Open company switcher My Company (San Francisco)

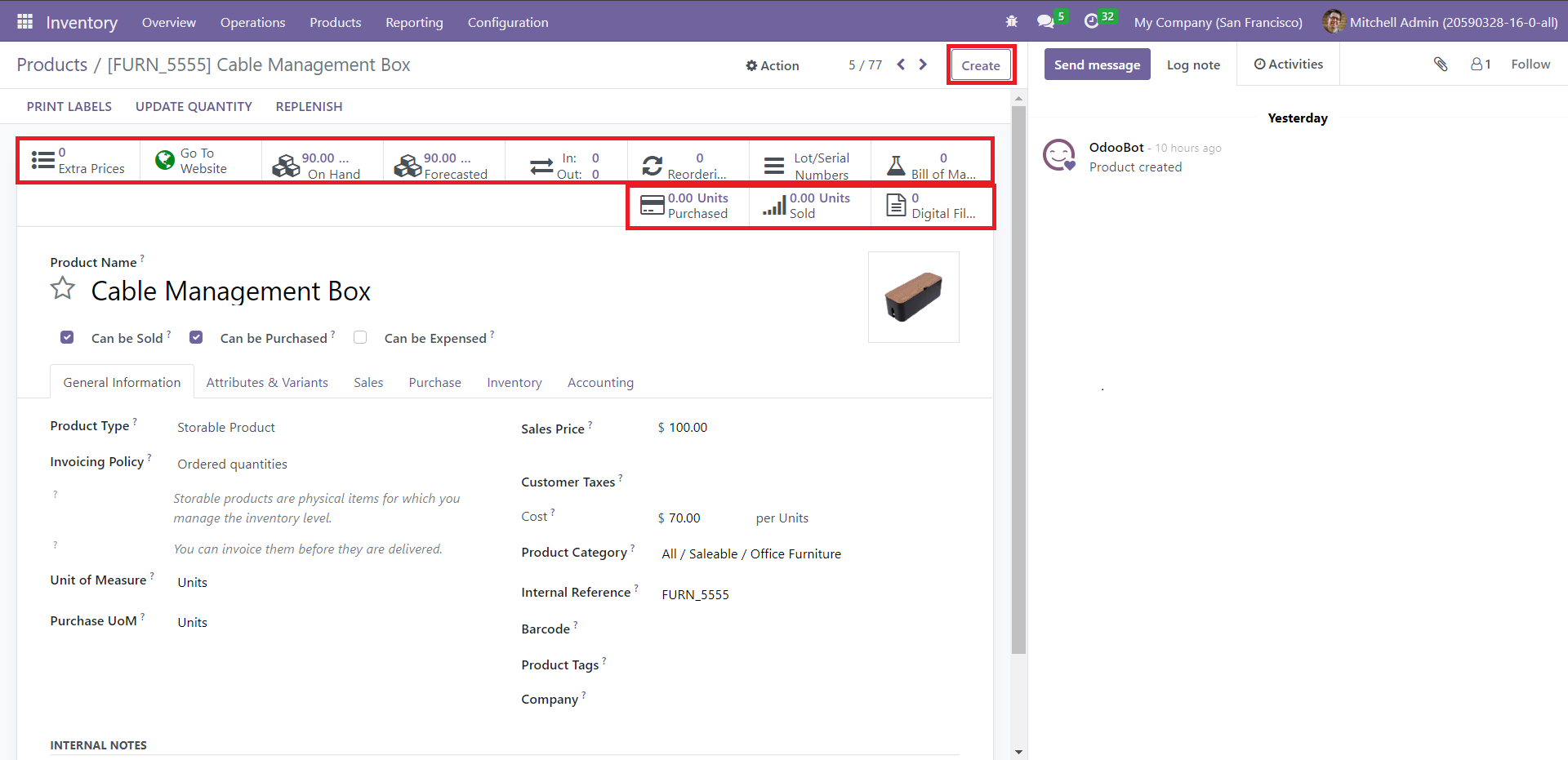tap(1218, 22)
